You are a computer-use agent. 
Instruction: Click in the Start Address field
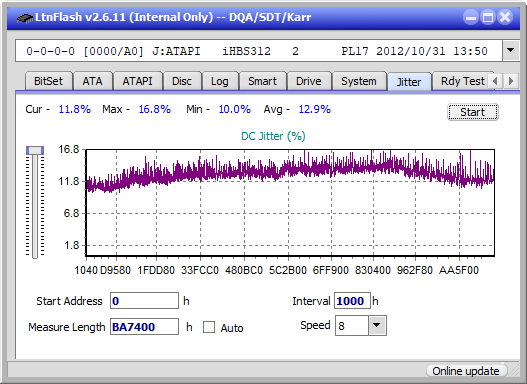click(x=144, y=301)
